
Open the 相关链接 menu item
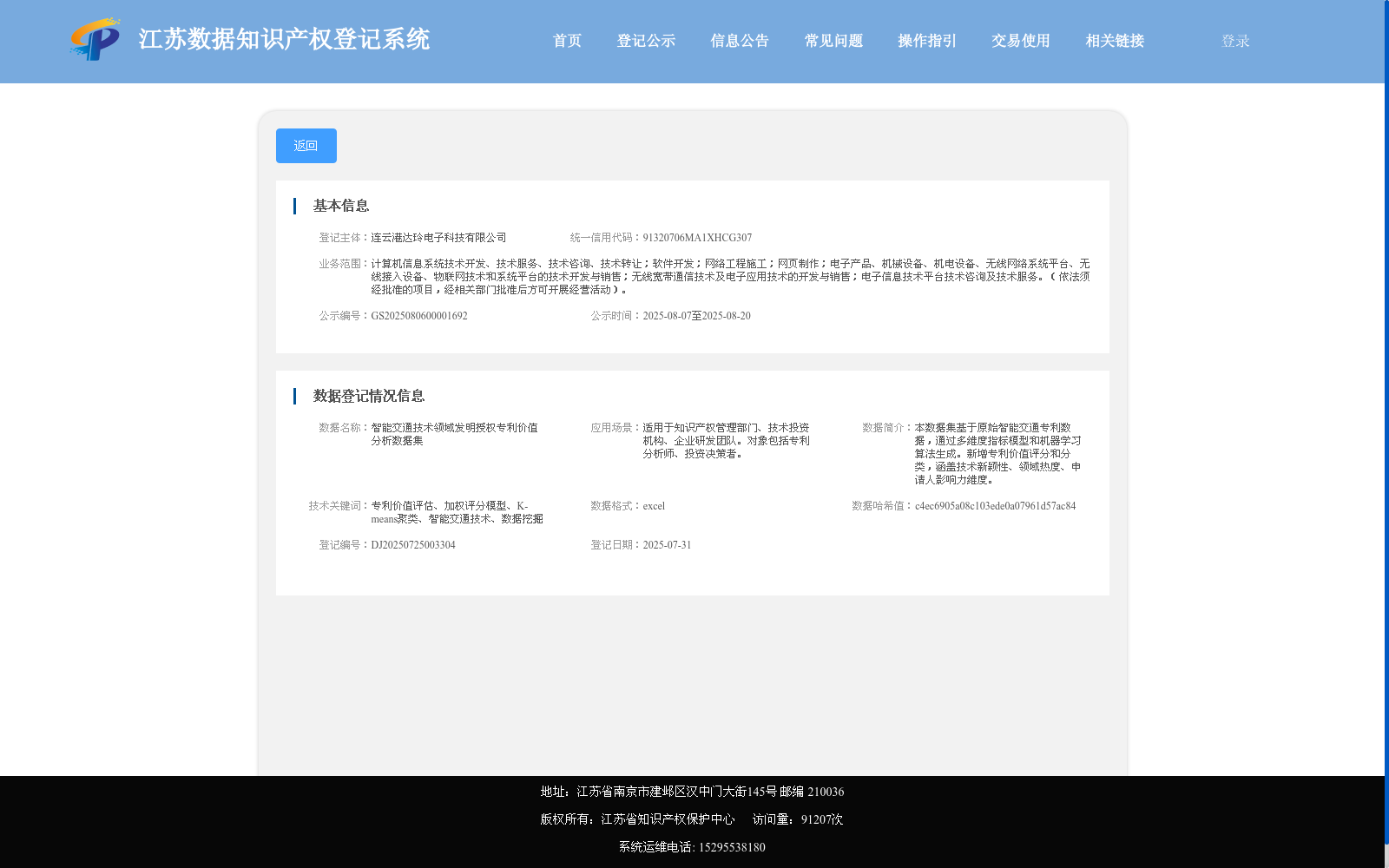pos(1114,40)
